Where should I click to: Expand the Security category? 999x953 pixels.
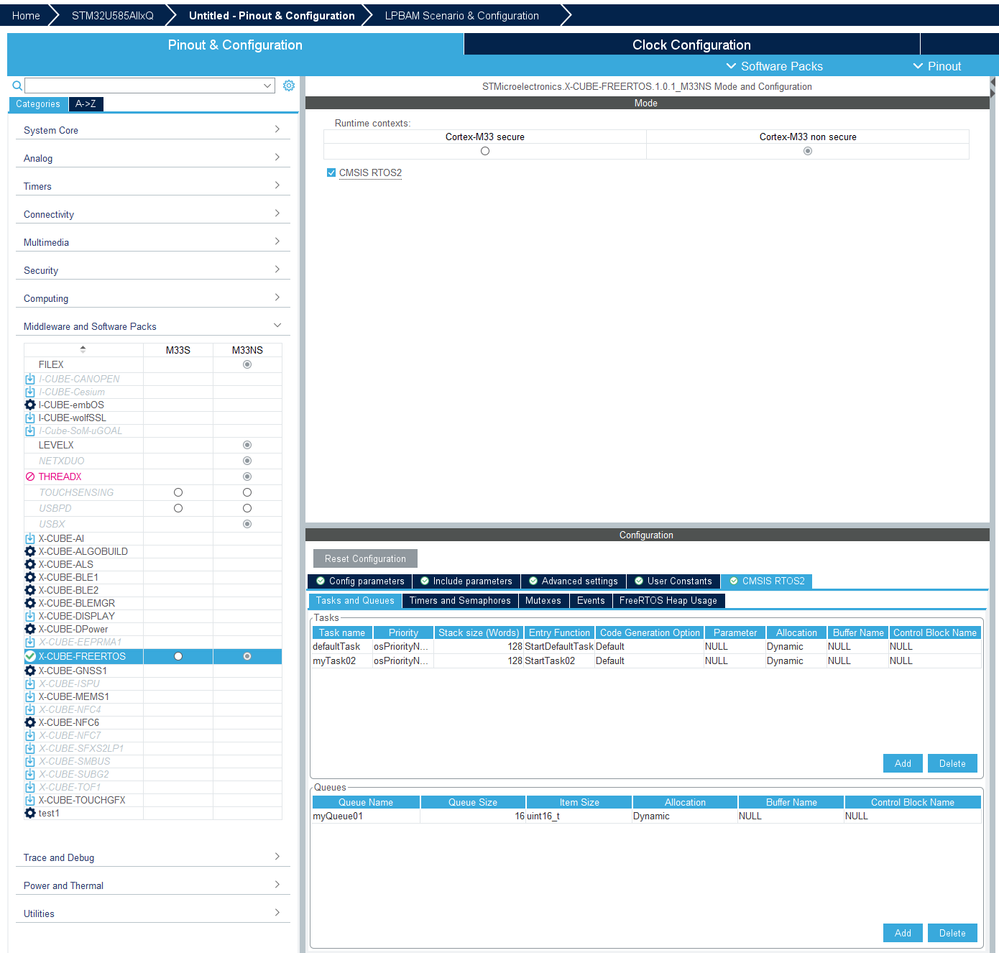[152, 270]
